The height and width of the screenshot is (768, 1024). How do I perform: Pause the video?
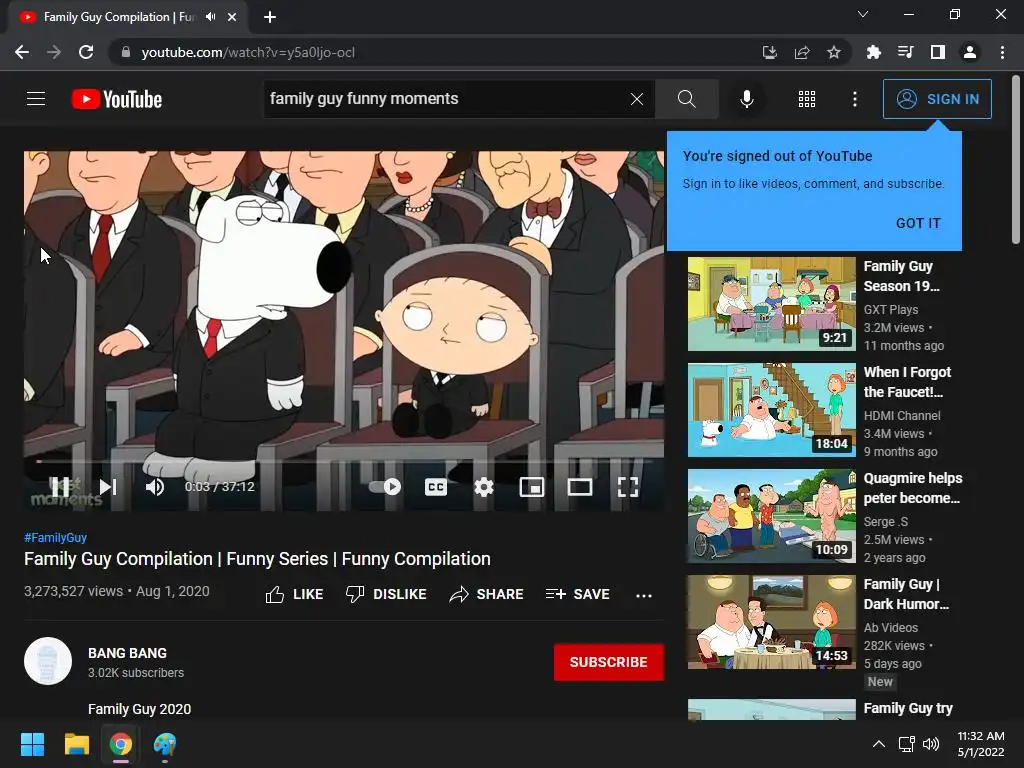[x=60, y=487]
